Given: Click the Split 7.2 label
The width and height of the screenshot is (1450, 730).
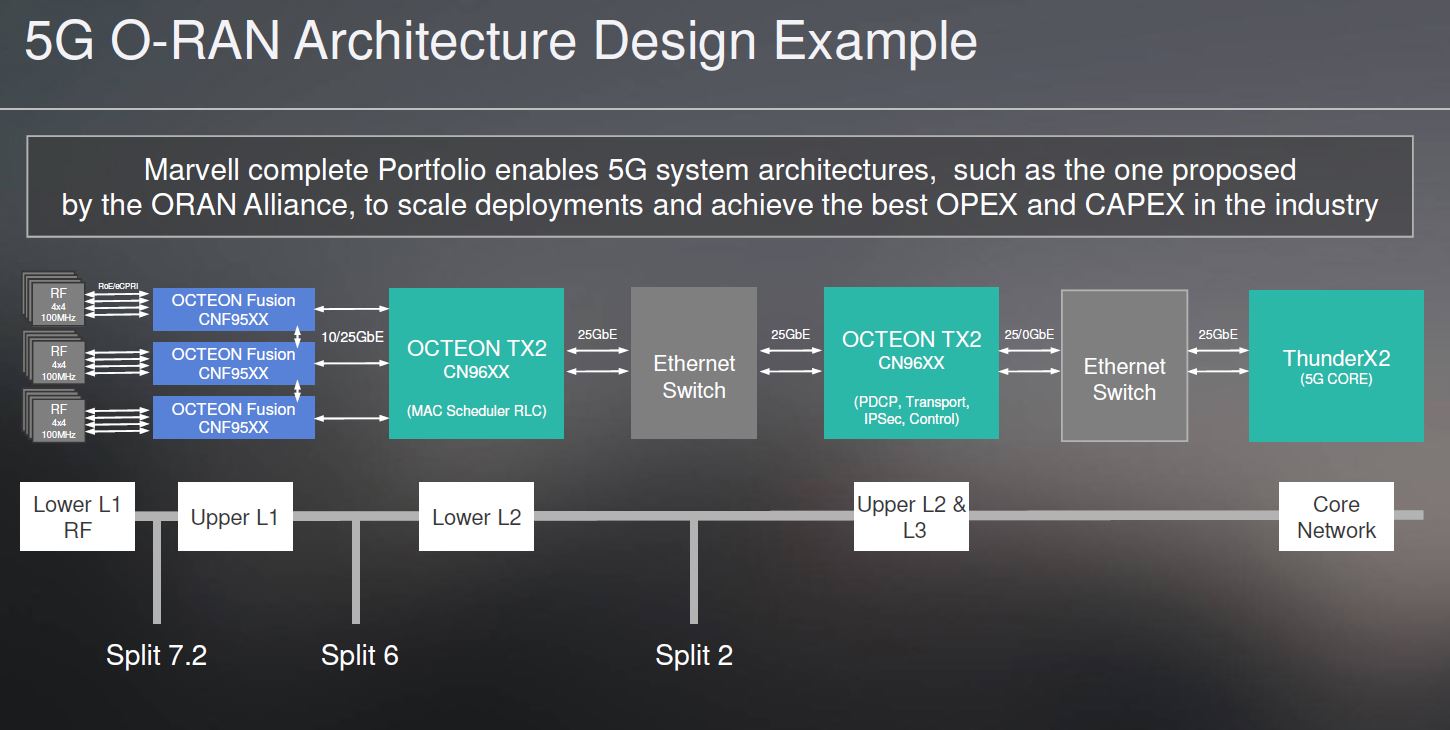Looking at the screenshot, I should (156, 656).
